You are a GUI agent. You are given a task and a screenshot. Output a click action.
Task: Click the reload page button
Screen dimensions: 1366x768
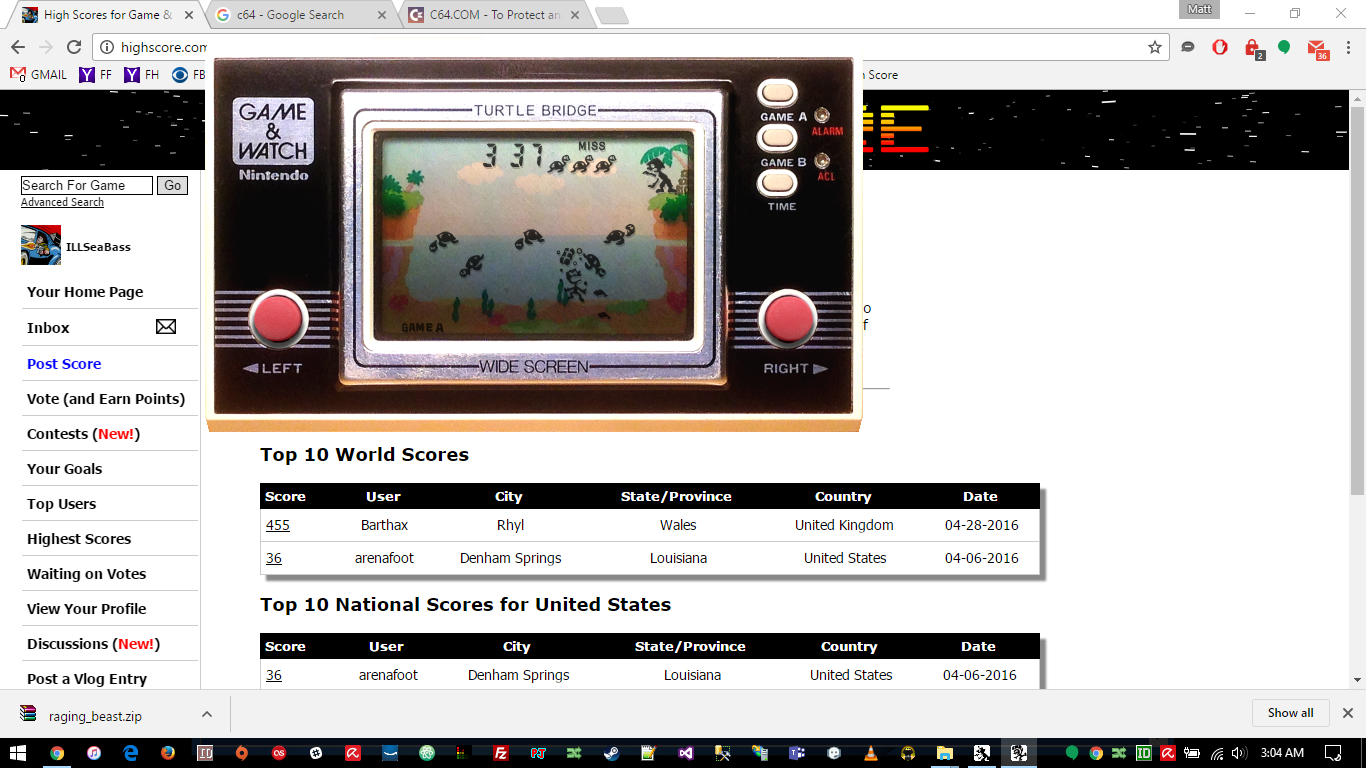[74, 47]
